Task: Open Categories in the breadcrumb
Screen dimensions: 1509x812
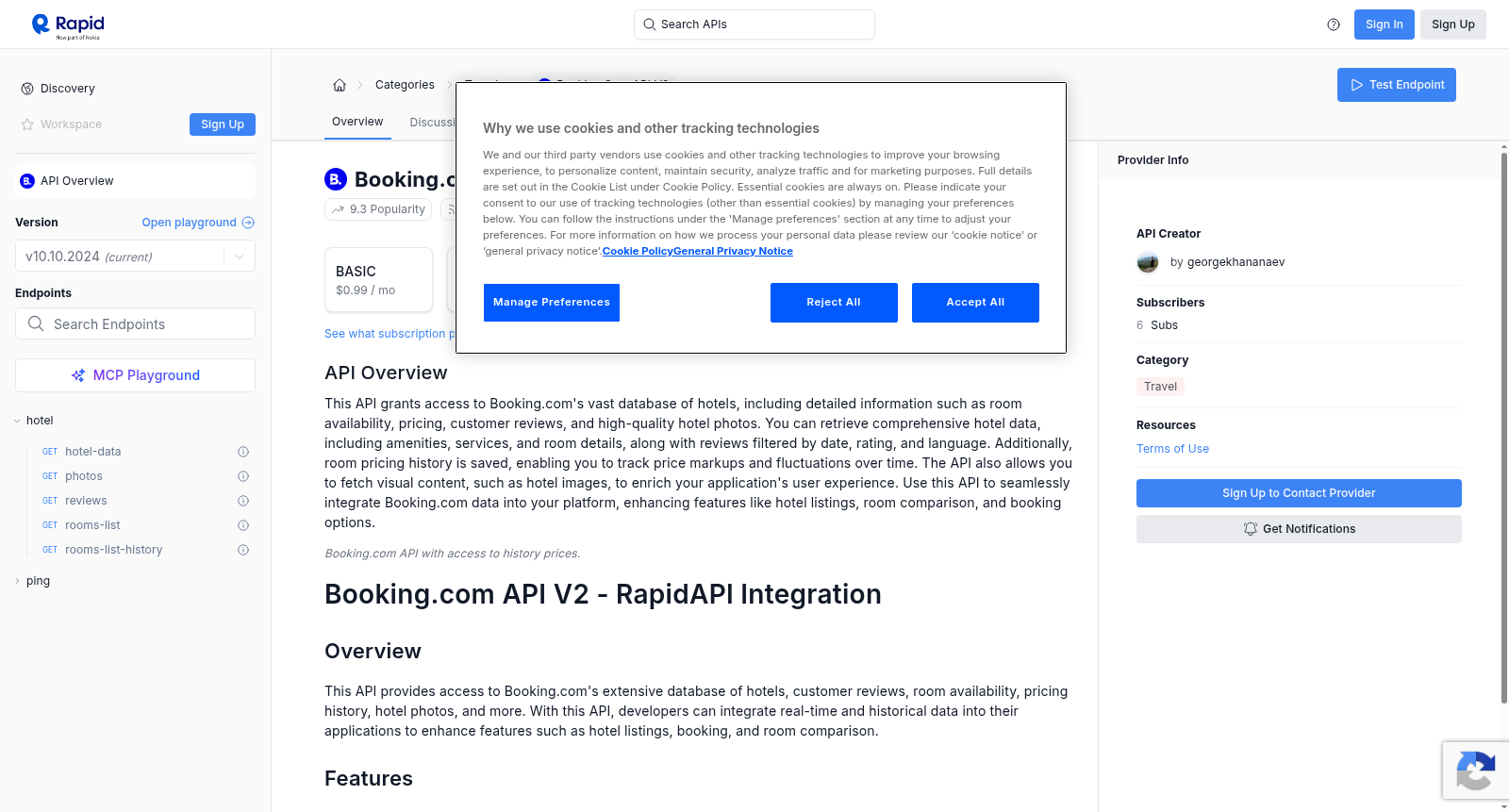Action: [405, 85]
